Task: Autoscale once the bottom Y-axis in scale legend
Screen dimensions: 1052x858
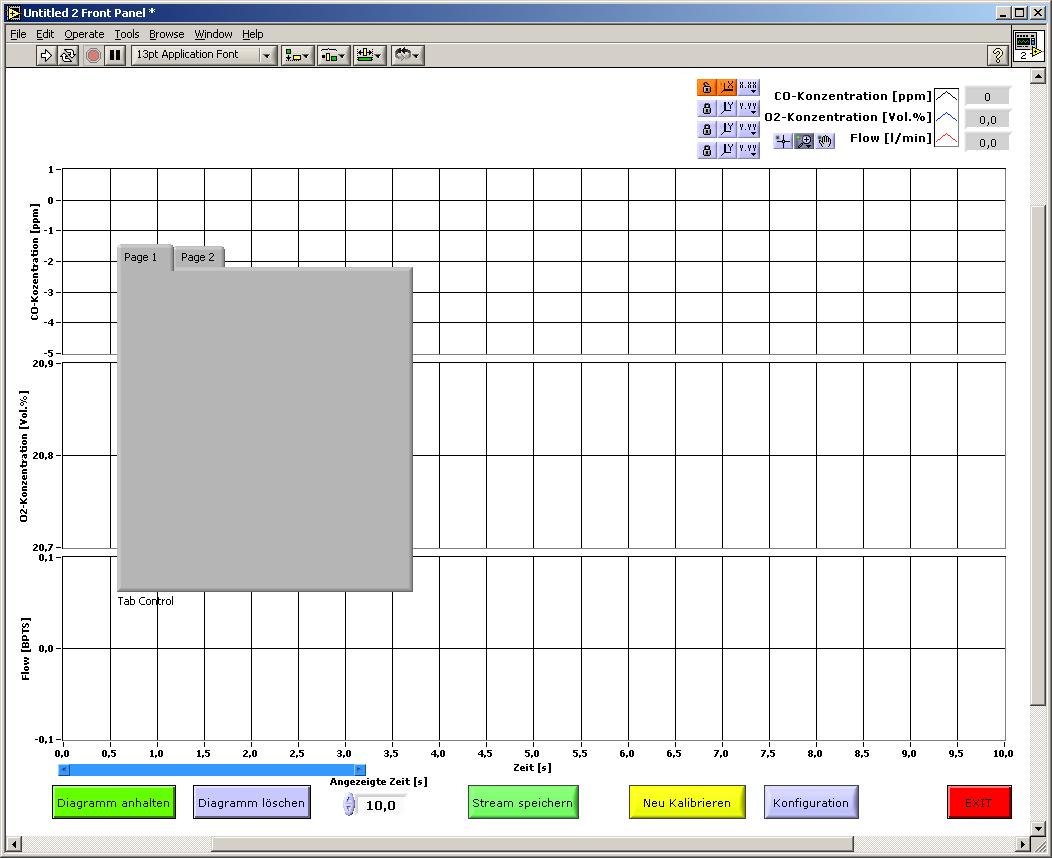Action: [x=727, y=150]
